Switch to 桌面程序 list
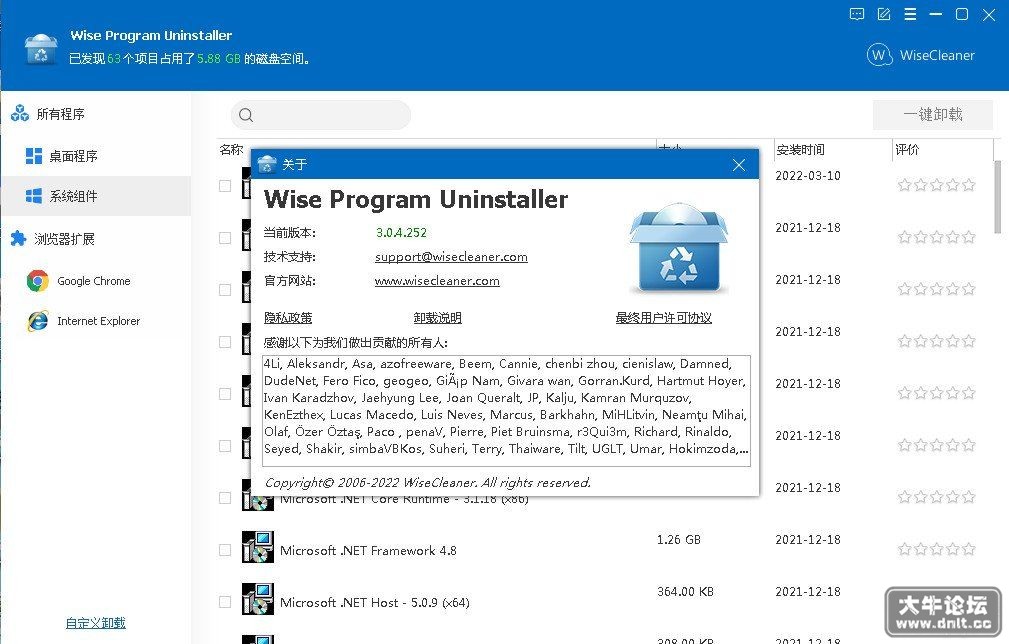The image size is (1009, 644). pos(62,156)
